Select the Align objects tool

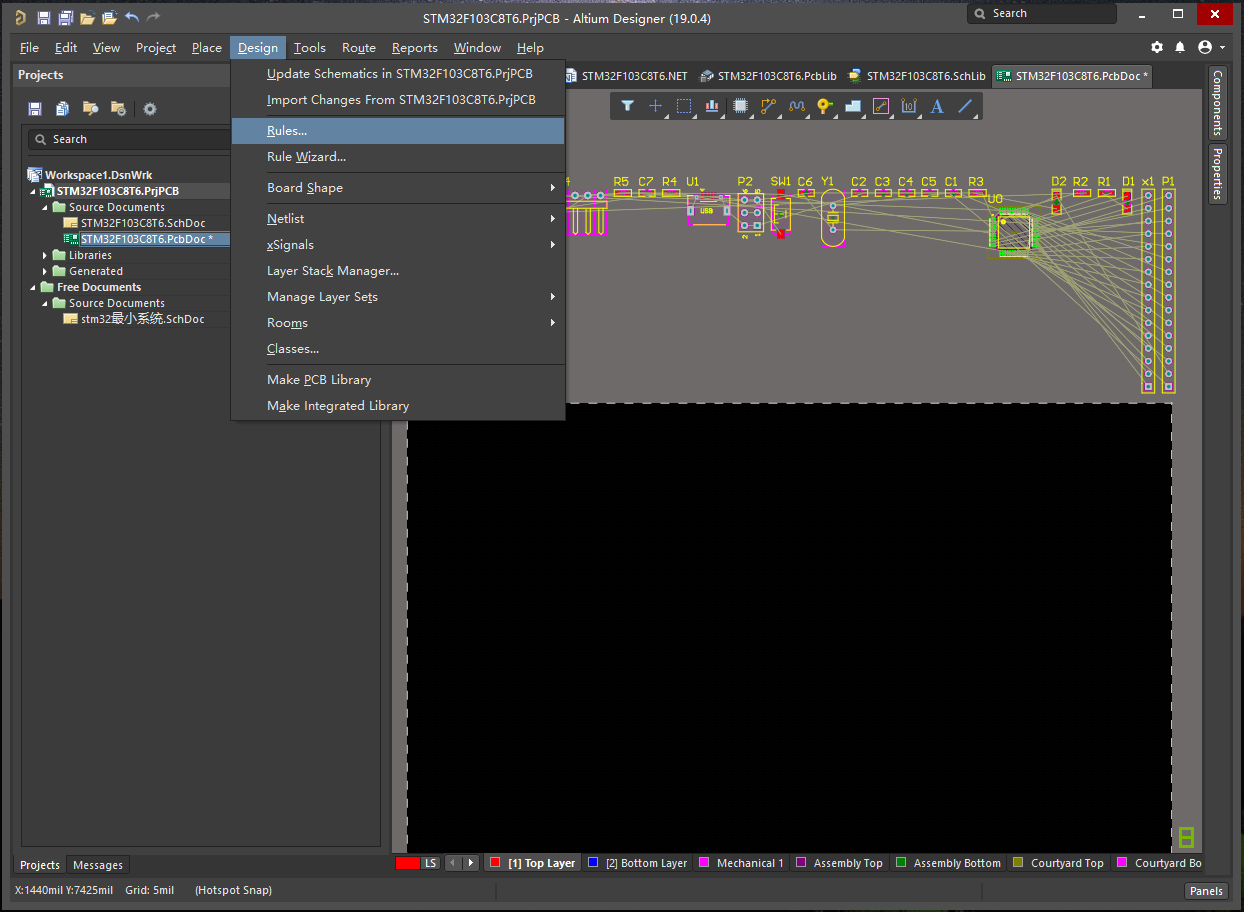(712, 106)
